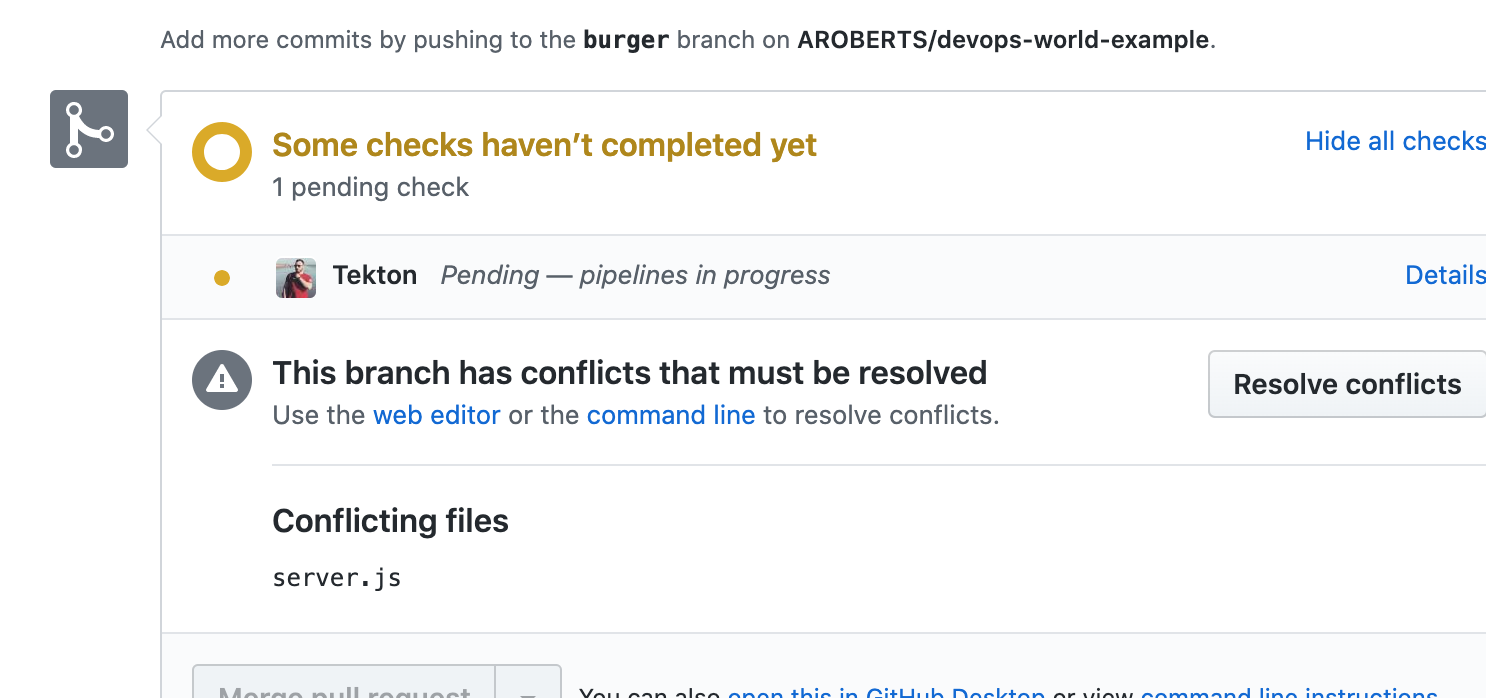The width and height of the screenshot is (1486, 698).
Task: Click the Resolve conflicts button
Action: click(1346, 384)
